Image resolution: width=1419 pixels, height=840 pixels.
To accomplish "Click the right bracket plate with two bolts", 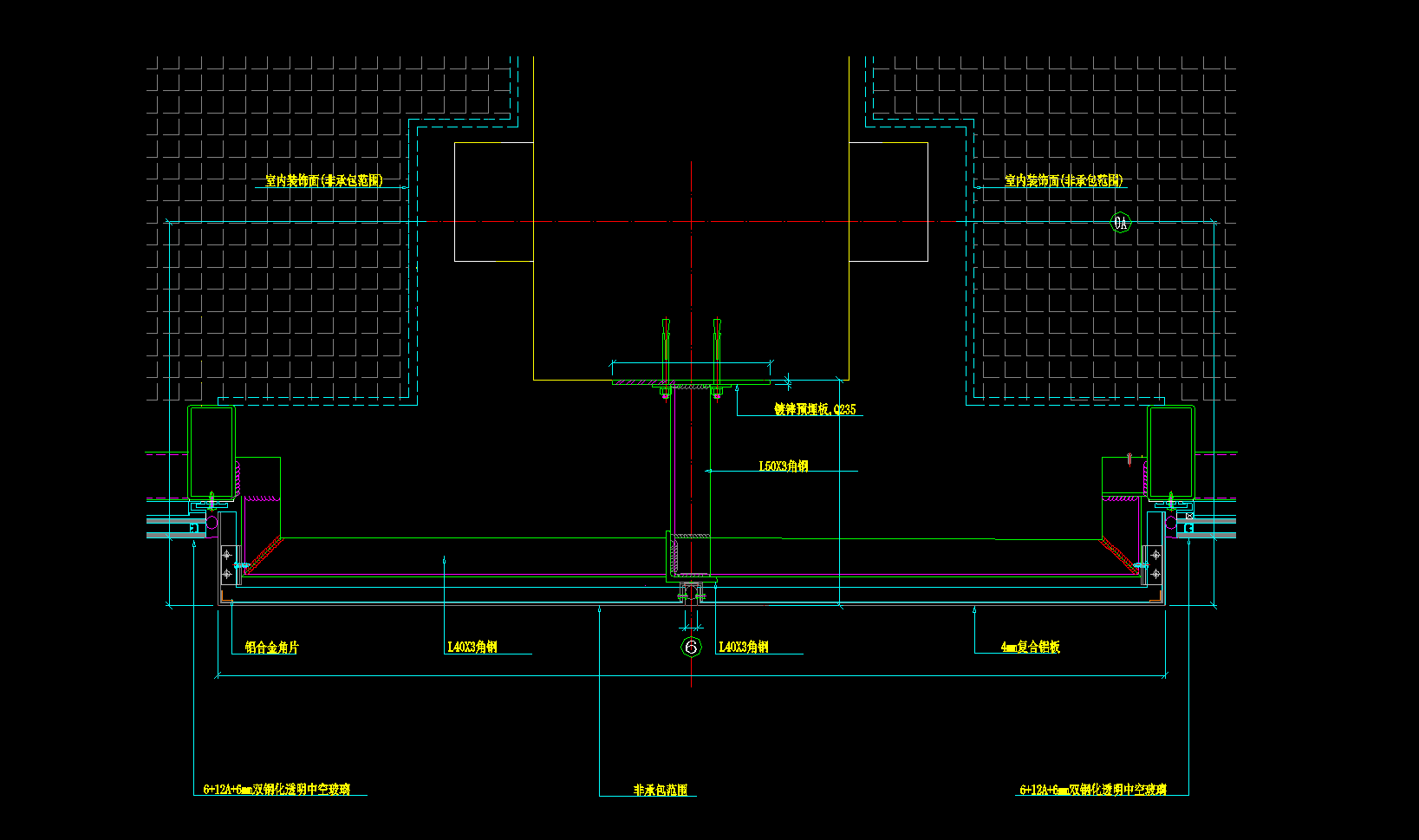I will pos(1155,564).
